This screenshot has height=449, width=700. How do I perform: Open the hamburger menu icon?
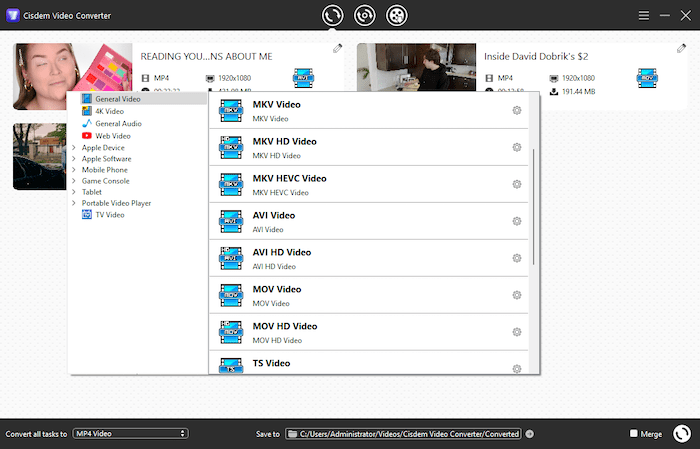(644, 16)
